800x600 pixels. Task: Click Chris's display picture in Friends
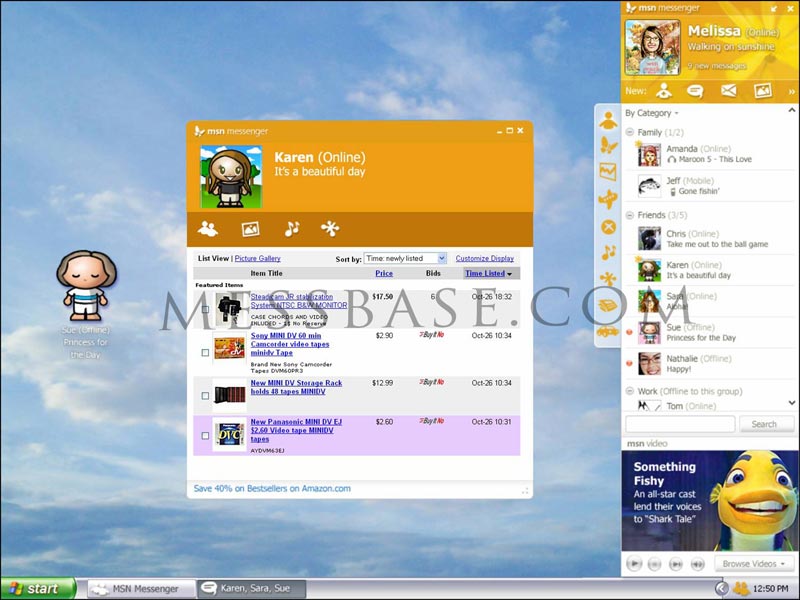coord(649,238)
